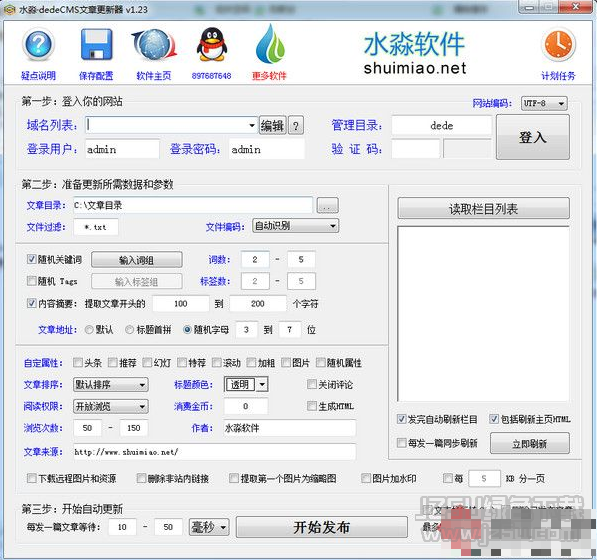
Task: Click the 作者 水淼软件 field
Action: [290, 428]
